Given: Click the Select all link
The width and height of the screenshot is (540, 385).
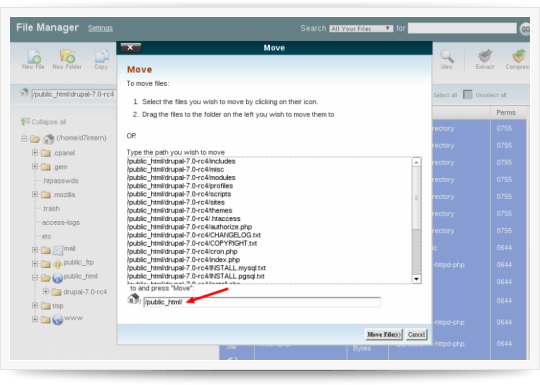Looking at the screenshot, I should 445,95.
